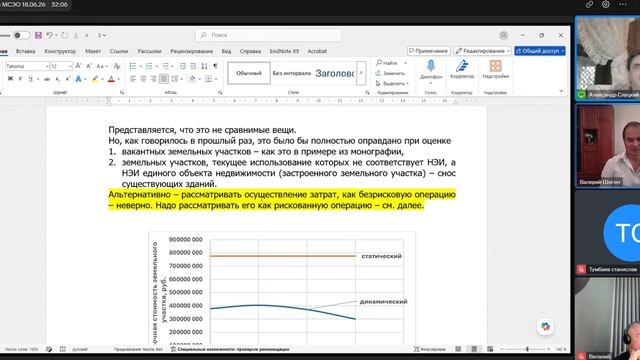Toggle strikethrough formatting
The height and width of the screenshot is (360, 640).
(47, 79)
